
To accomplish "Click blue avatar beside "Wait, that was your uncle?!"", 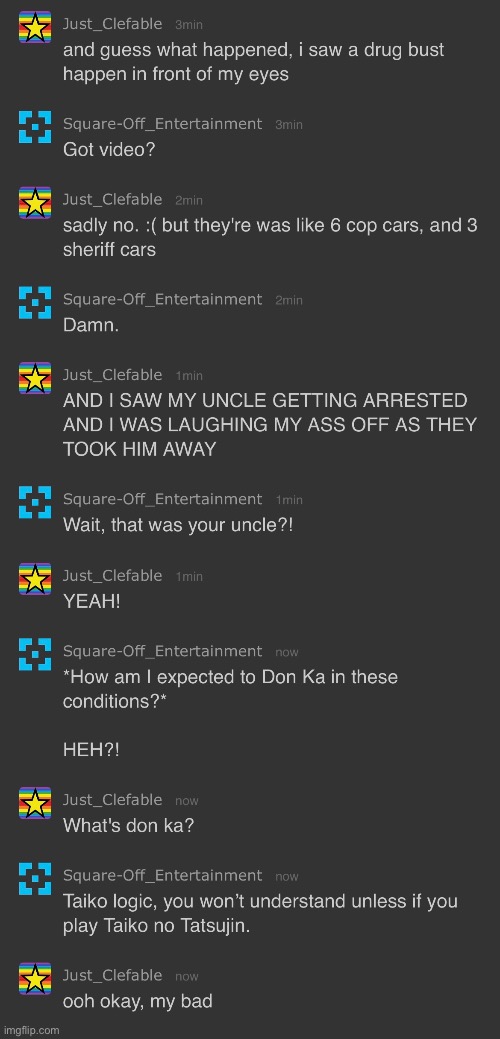I will click(x=34, y=502).
